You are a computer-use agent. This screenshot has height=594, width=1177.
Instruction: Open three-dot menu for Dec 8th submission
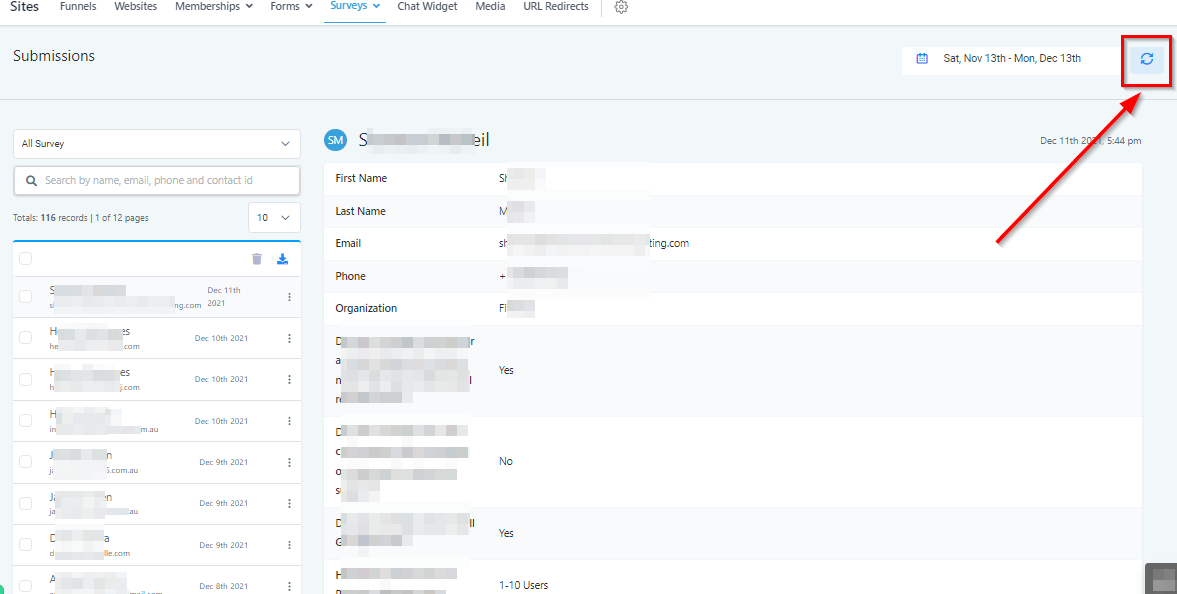289,586
